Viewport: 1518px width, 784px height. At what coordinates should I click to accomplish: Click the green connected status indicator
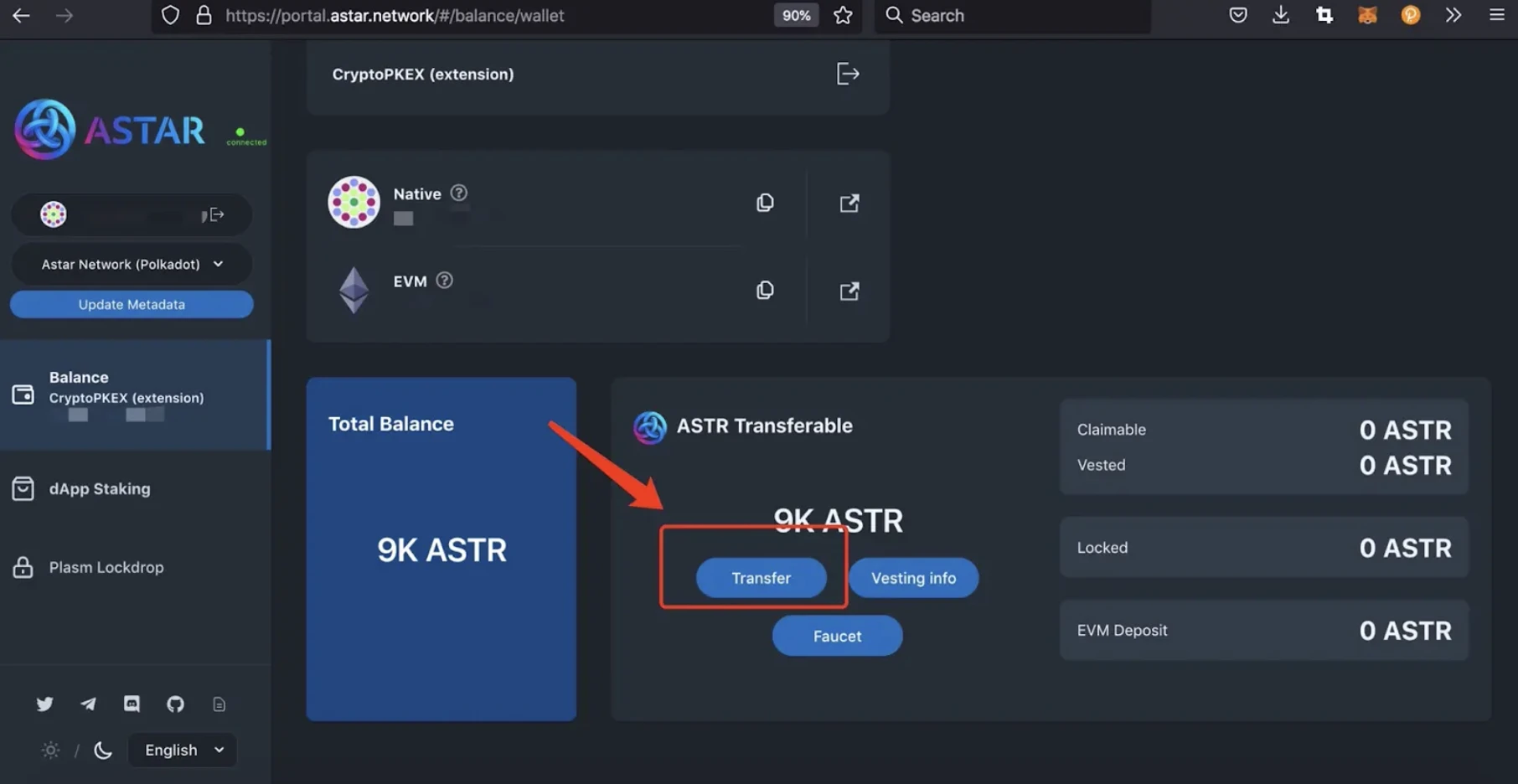[245, 137]
